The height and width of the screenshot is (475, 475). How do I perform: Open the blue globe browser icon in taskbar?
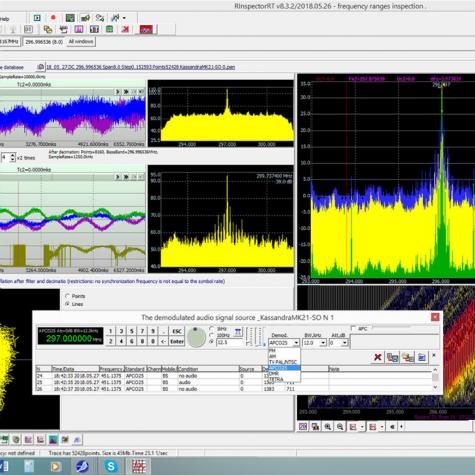click(x=82, y=466)
